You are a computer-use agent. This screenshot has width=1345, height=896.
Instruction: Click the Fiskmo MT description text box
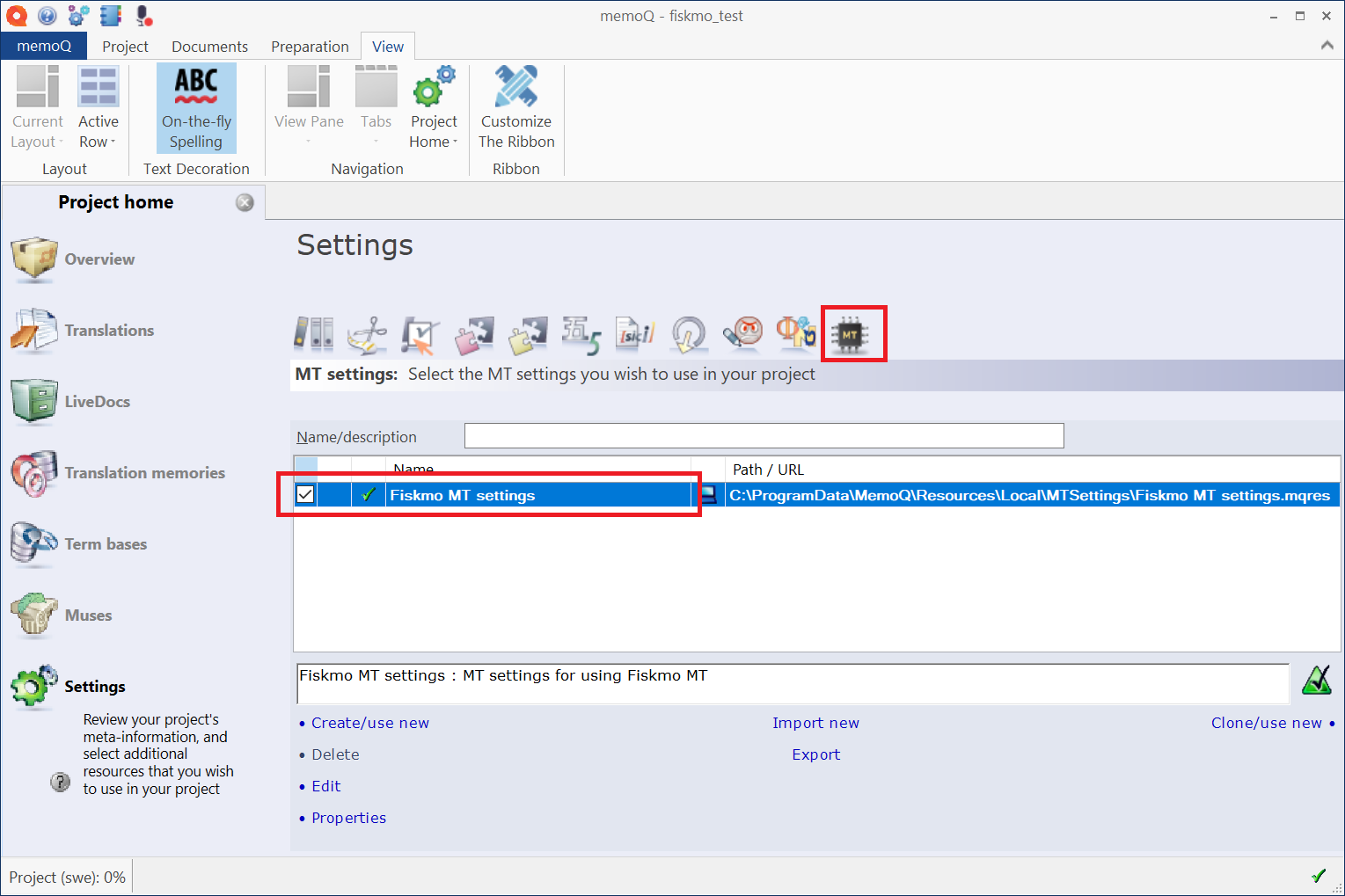pyautogui.click(x=793, y=683)
